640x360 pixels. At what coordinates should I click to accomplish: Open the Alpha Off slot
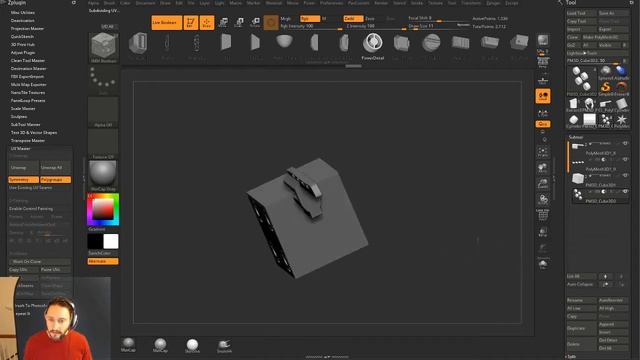pyautogui.click(x=103, y=112)
